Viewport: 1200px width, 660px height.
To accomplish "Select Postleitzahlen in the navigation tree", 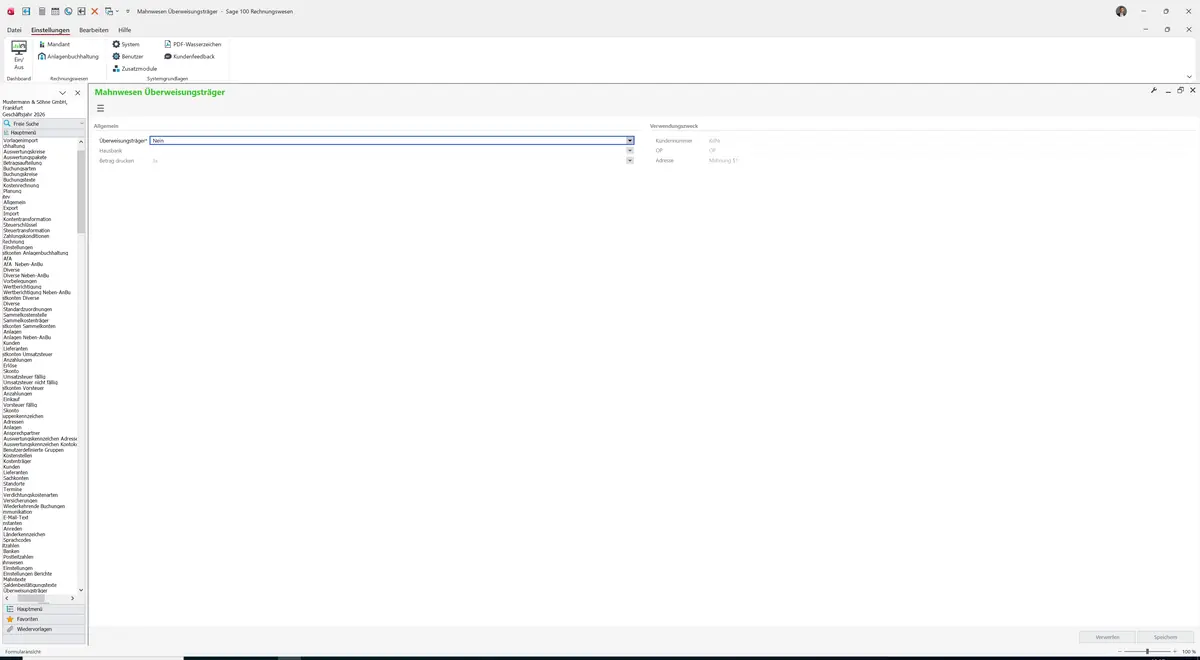I will pos(18,557).
